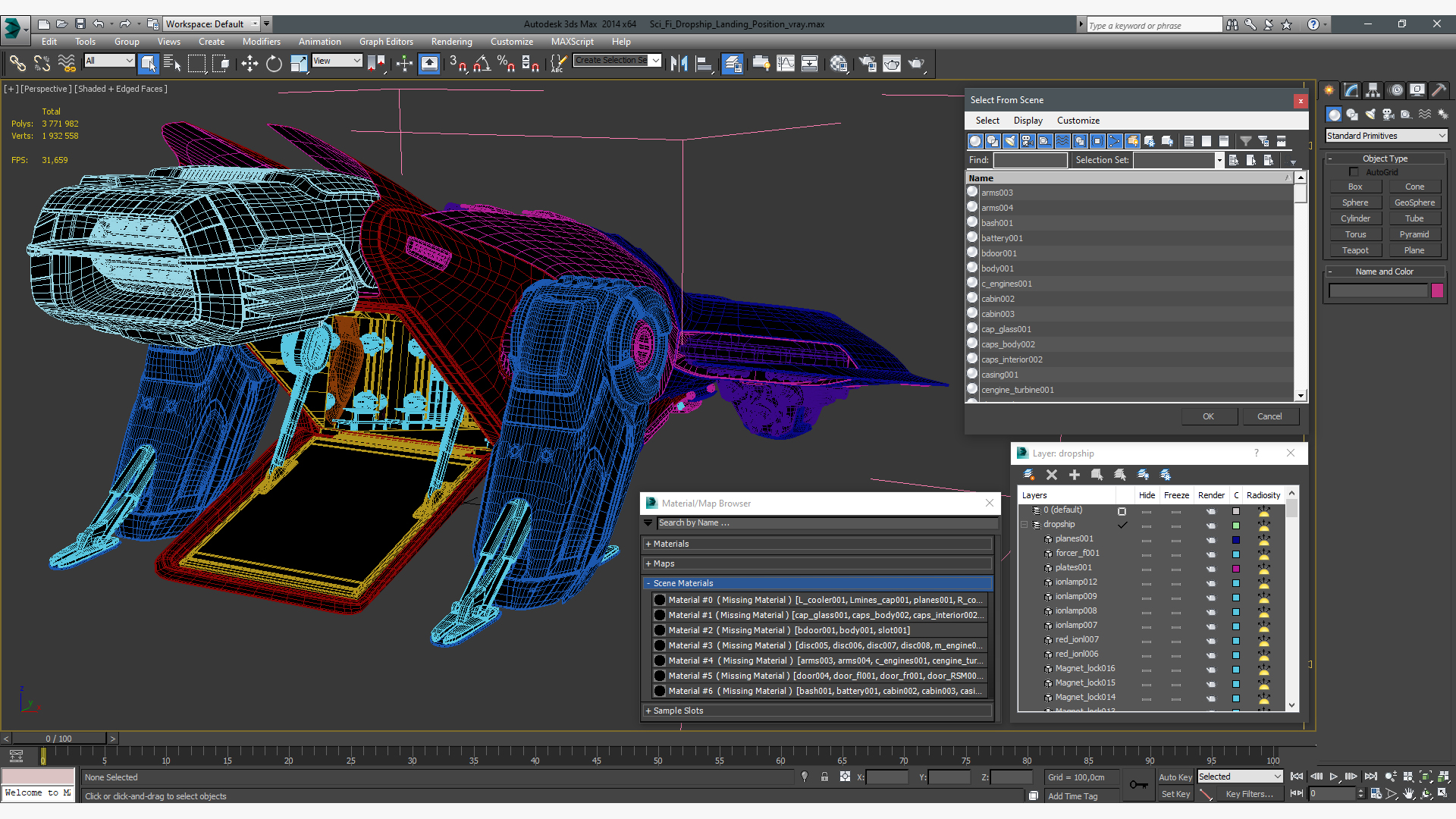Open the Material Editor icon
The image size is (1456, 819).
pos(838,64)
